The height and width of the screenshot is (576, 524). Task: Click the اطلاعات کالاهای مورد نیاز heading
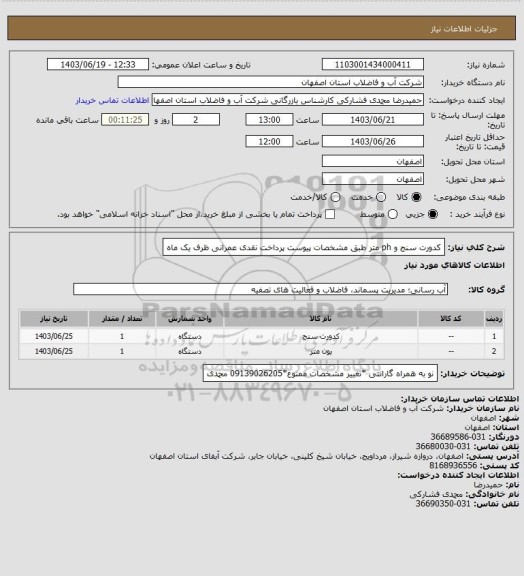click(454, 265)
